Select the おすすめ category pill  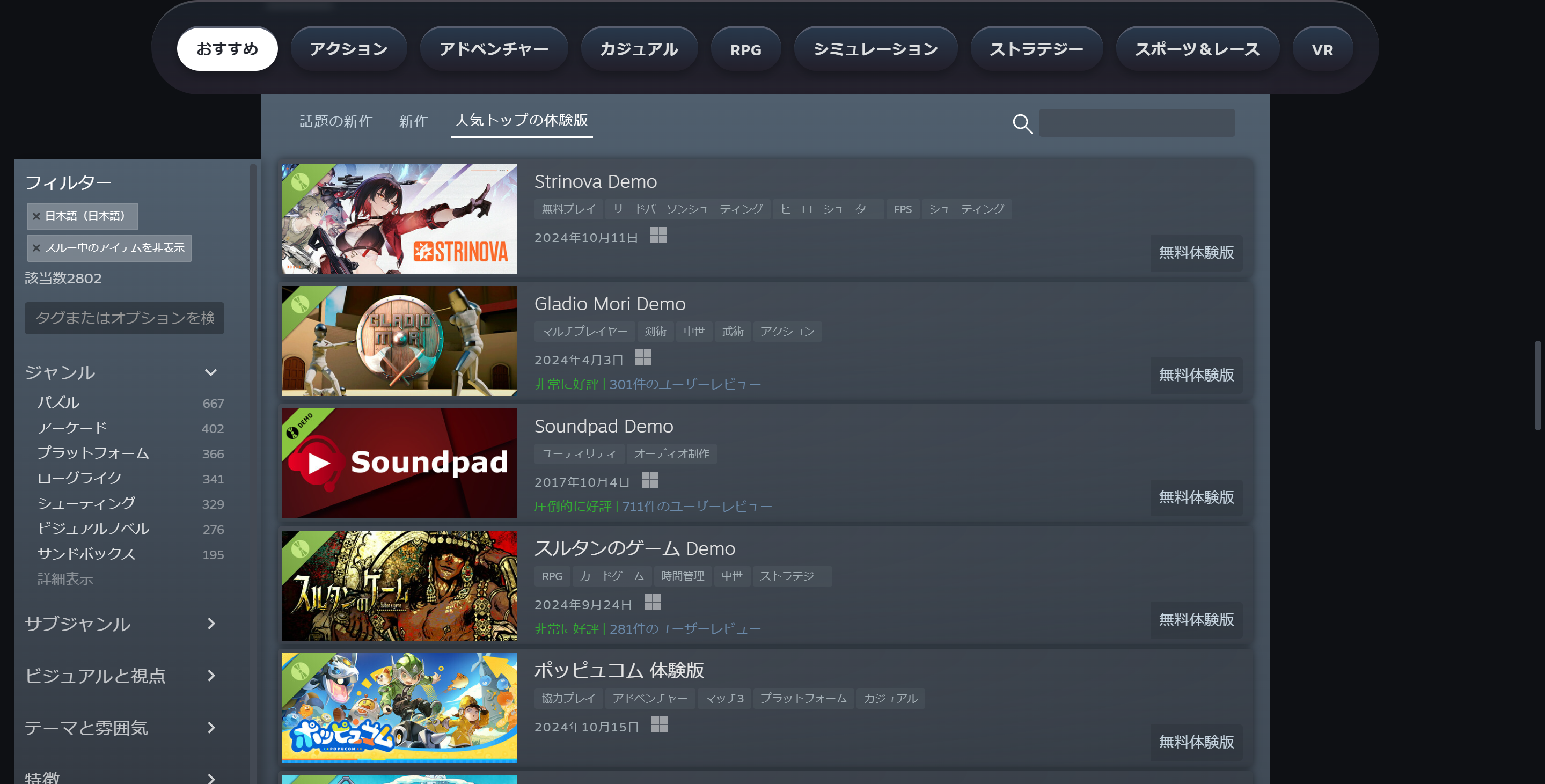pos(228,49)
